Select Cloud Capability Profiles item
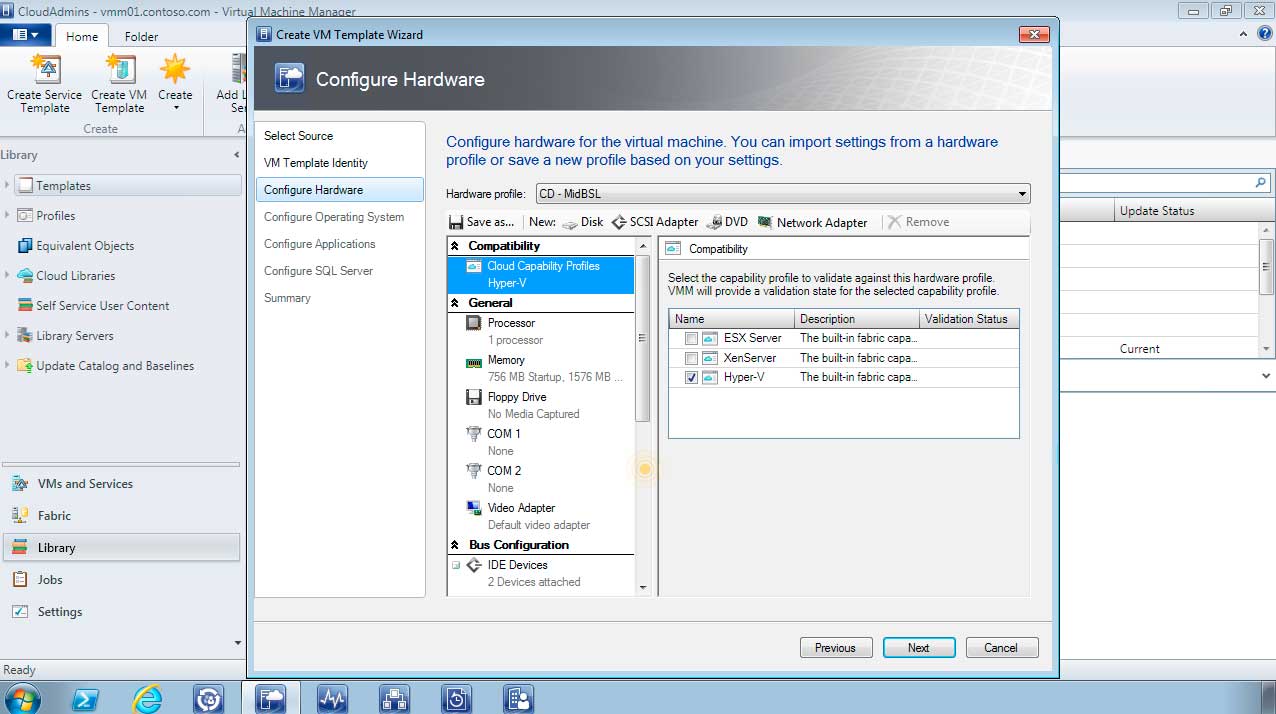The image size is (1276, 714). (541, 274)
